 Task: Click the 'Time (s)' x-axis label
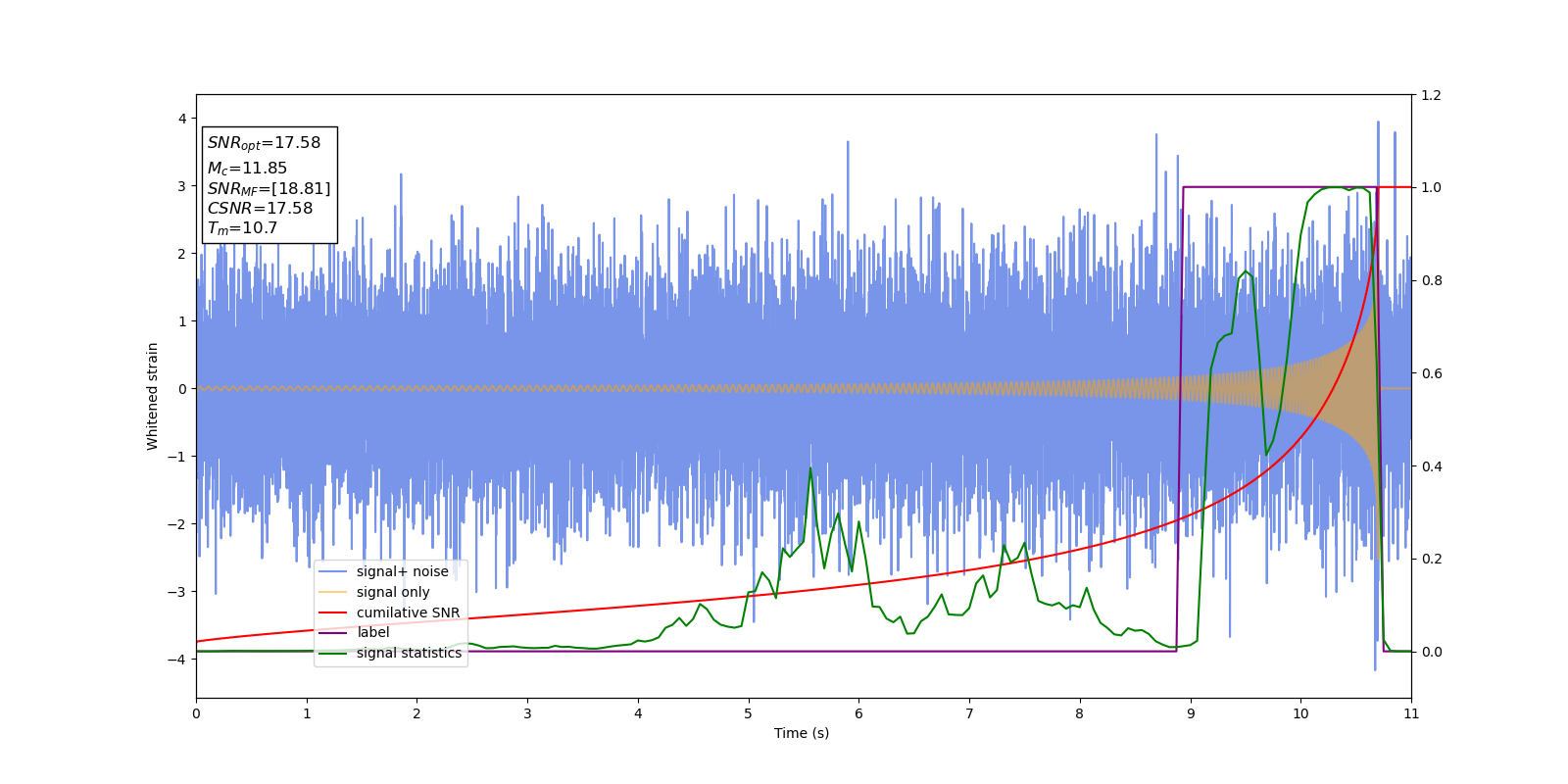(802, 733)
